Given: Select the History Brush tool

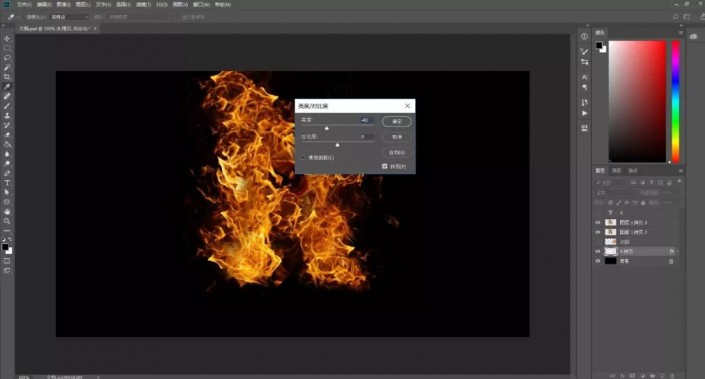Looking at the screenshot, I should (x=7, y=125).
